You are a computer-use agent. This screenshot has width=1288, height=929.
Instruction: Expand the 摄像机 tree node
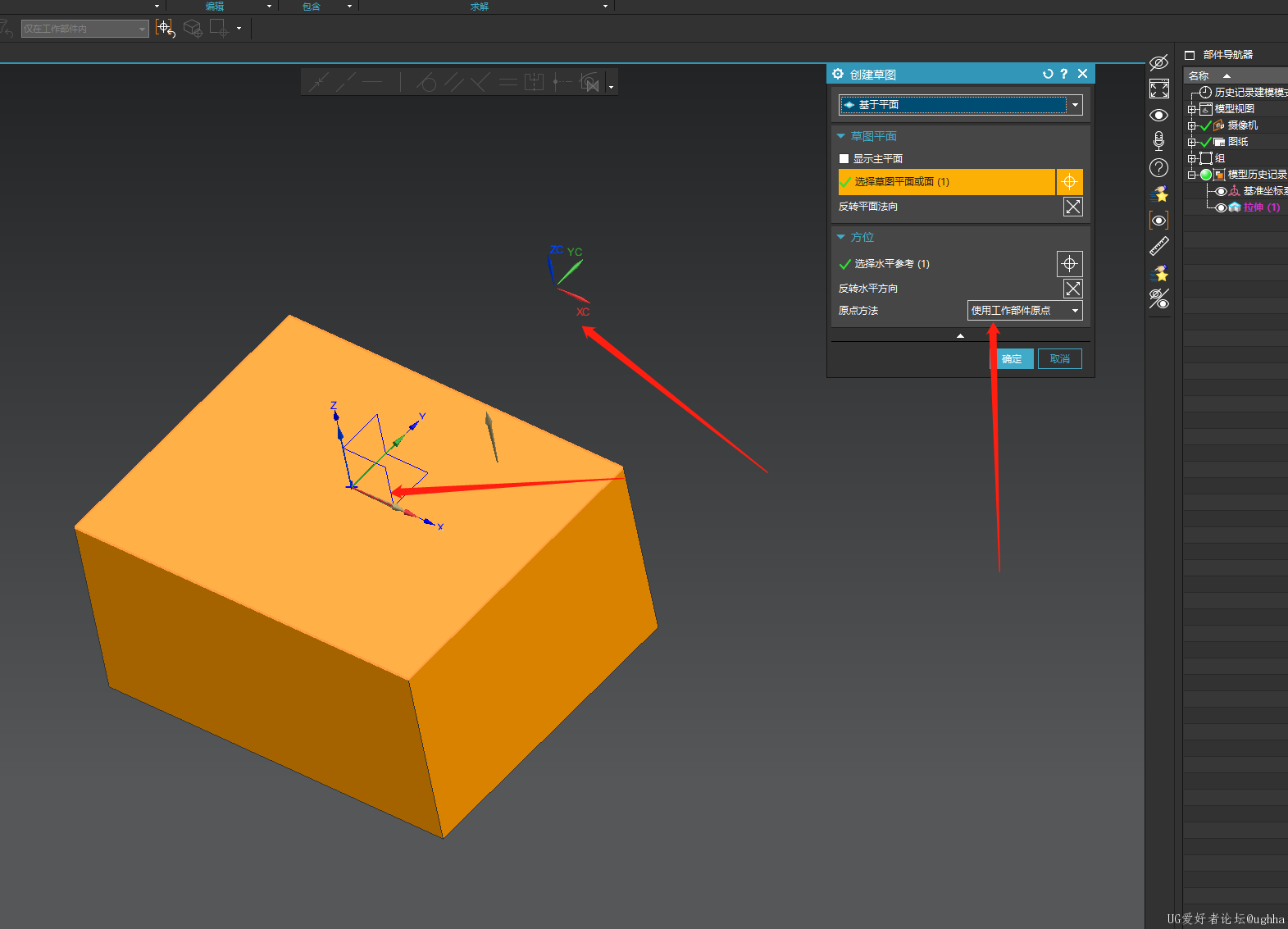point(1192,125)
